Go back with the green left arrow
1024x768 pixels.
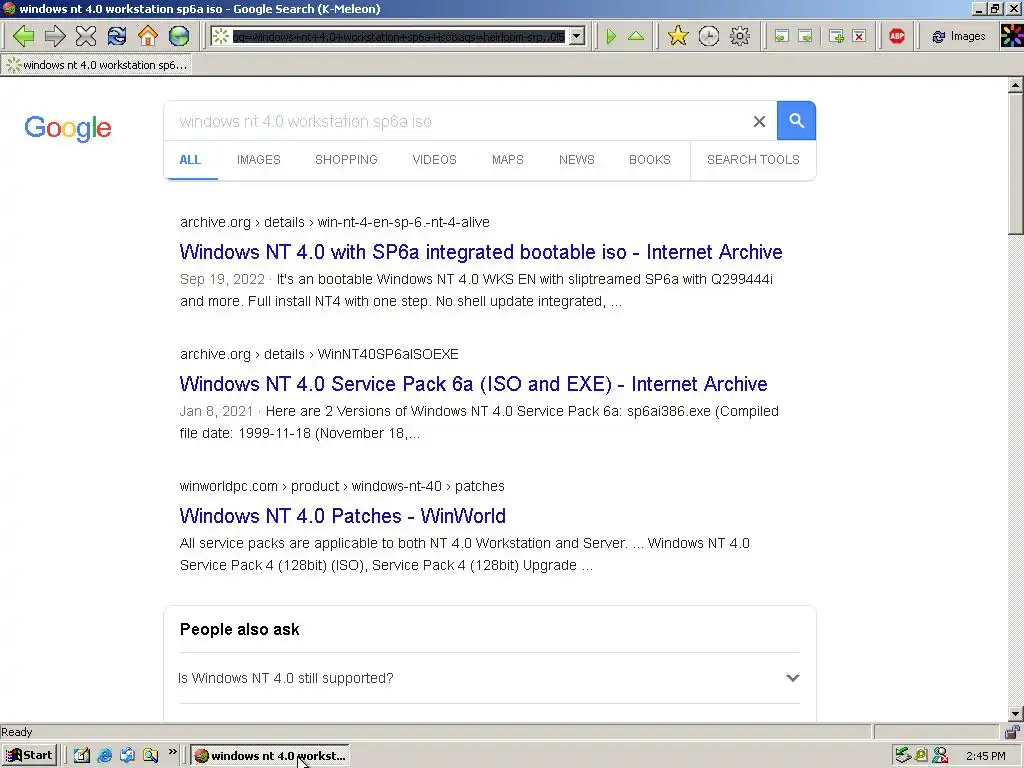pos(24,36)
